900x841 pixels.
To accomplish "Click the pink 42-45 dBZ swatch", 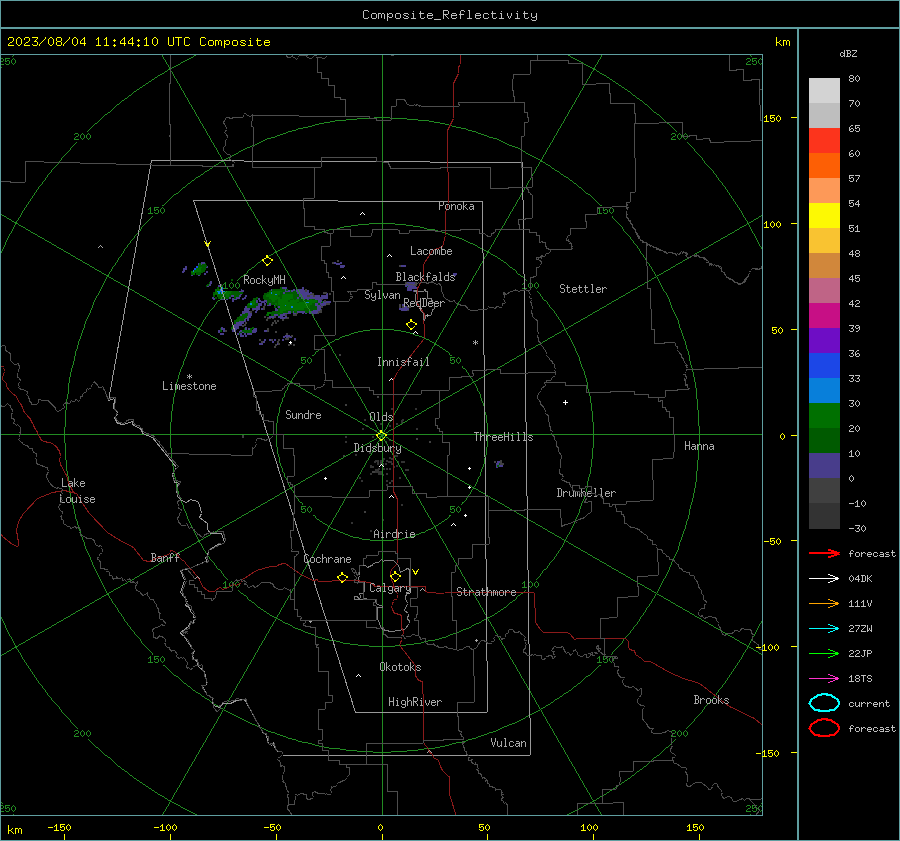I will click(824, 291).
